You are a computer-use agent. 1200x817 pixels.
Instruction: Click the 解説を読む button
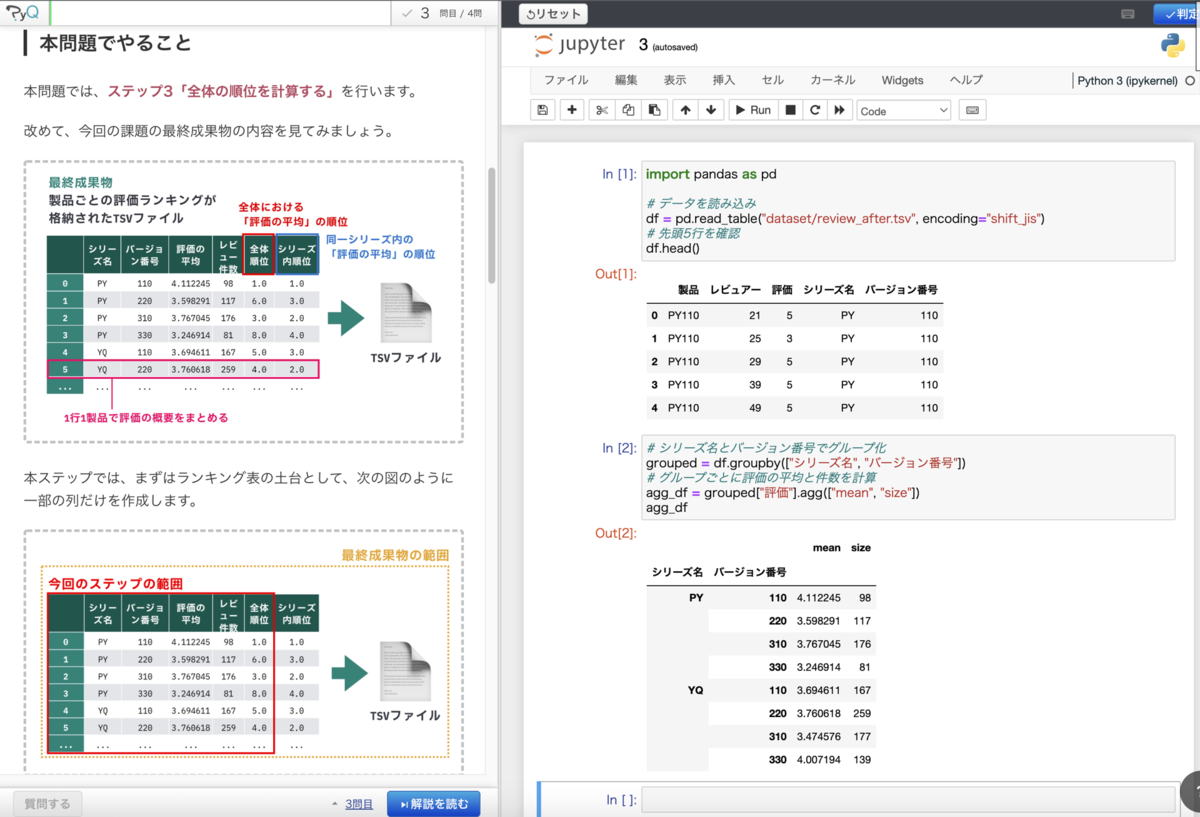(433, 804)
